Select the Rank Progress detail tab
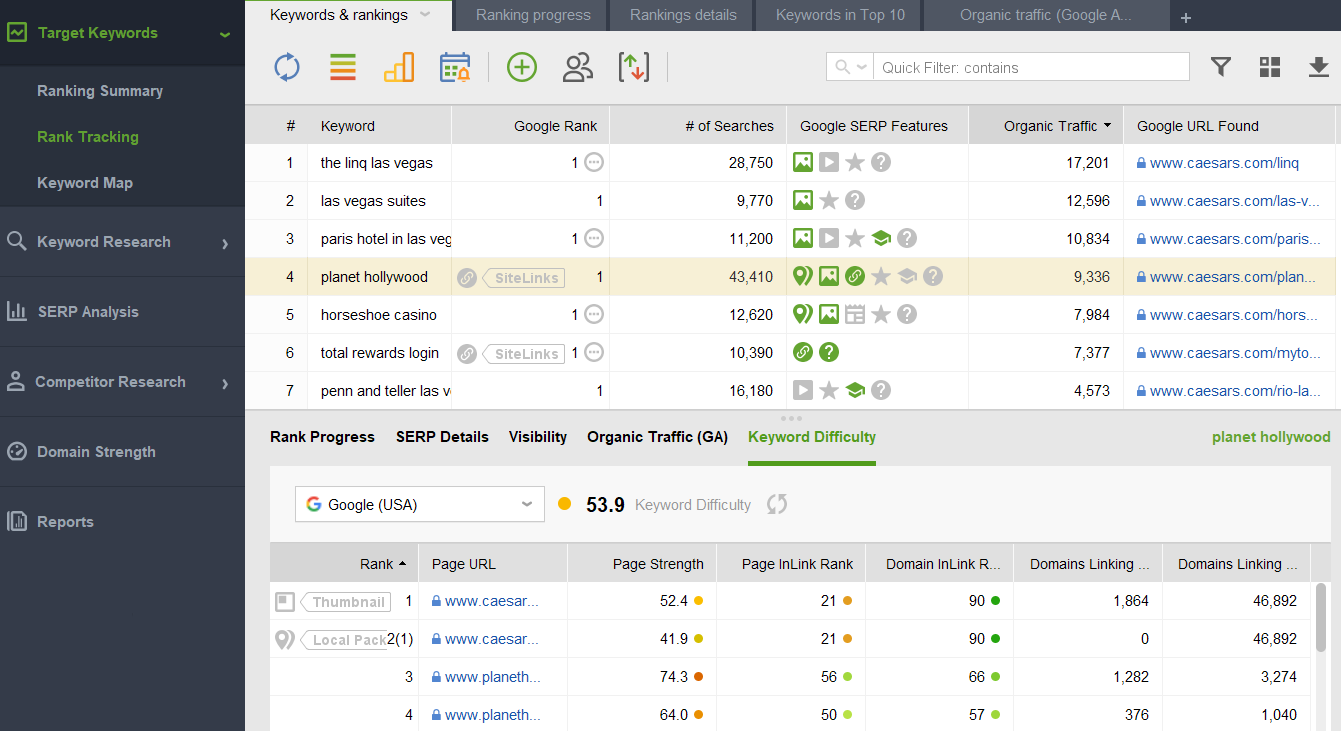This screenshot has height=731, width=1341. tap(322, 437)
